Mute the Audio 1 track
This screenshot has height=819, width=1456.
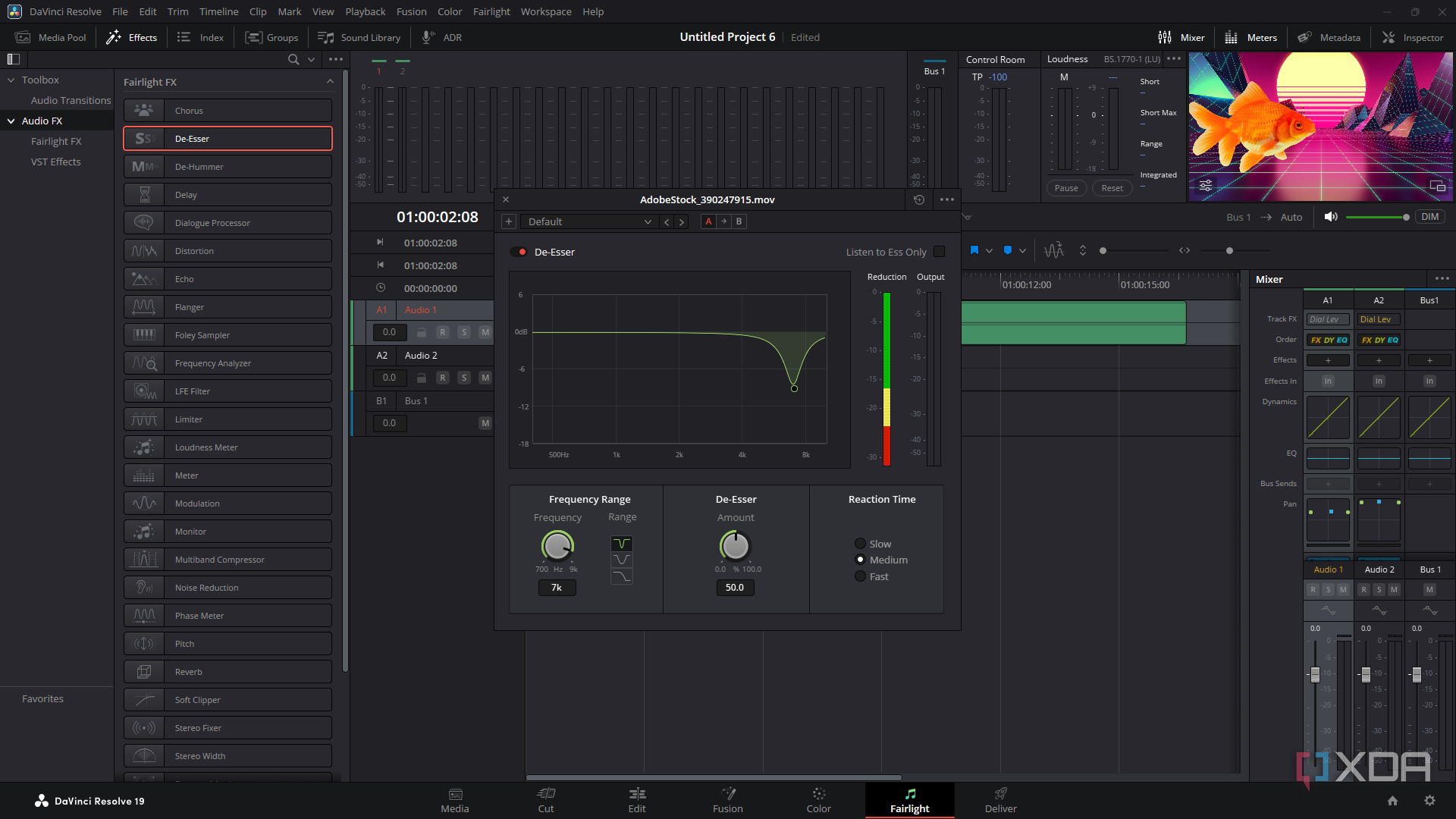(x=485, y=332)
